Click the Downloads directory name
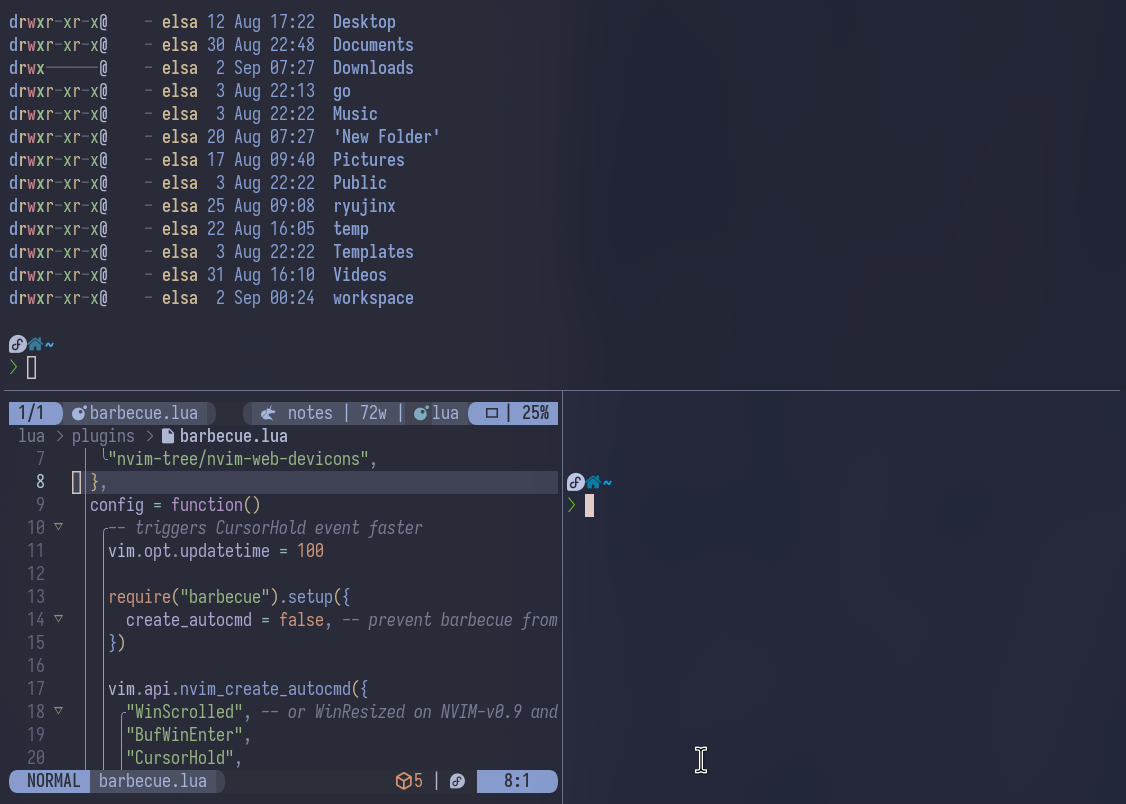This screenshot has width=1126, height=804. (373, 67)
